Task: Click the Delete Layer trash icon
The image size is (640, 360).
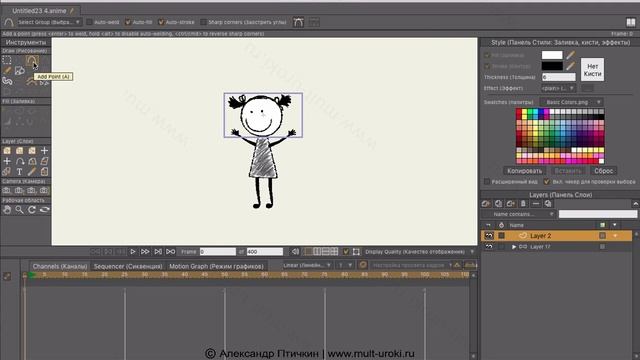Action: (x=523, y=203)
